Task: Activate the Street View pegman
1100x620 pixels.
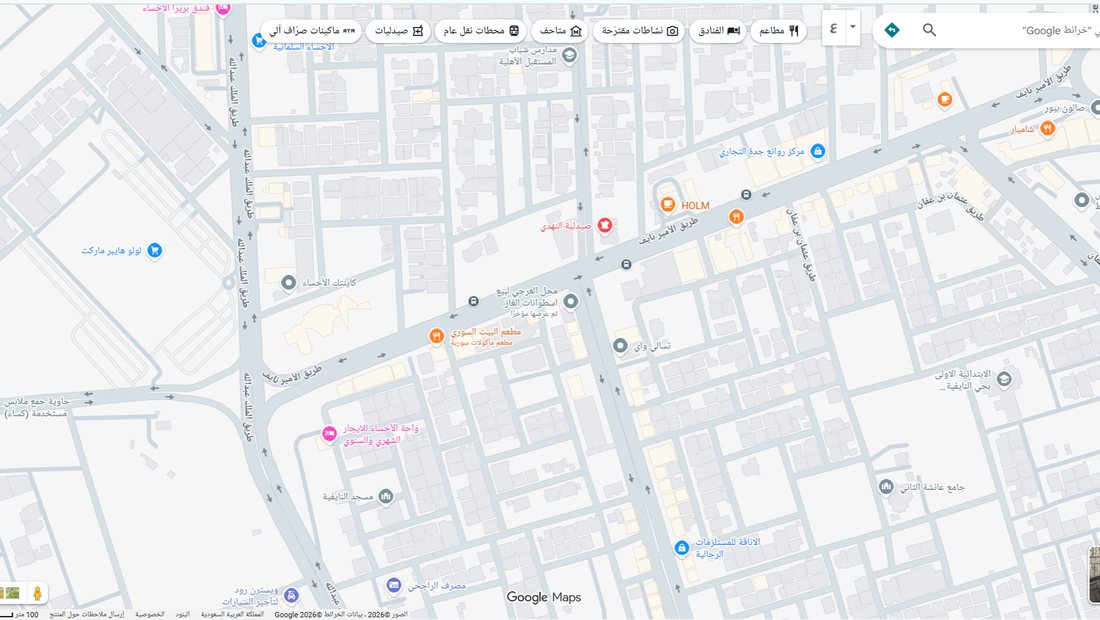Action: [37, 593]
